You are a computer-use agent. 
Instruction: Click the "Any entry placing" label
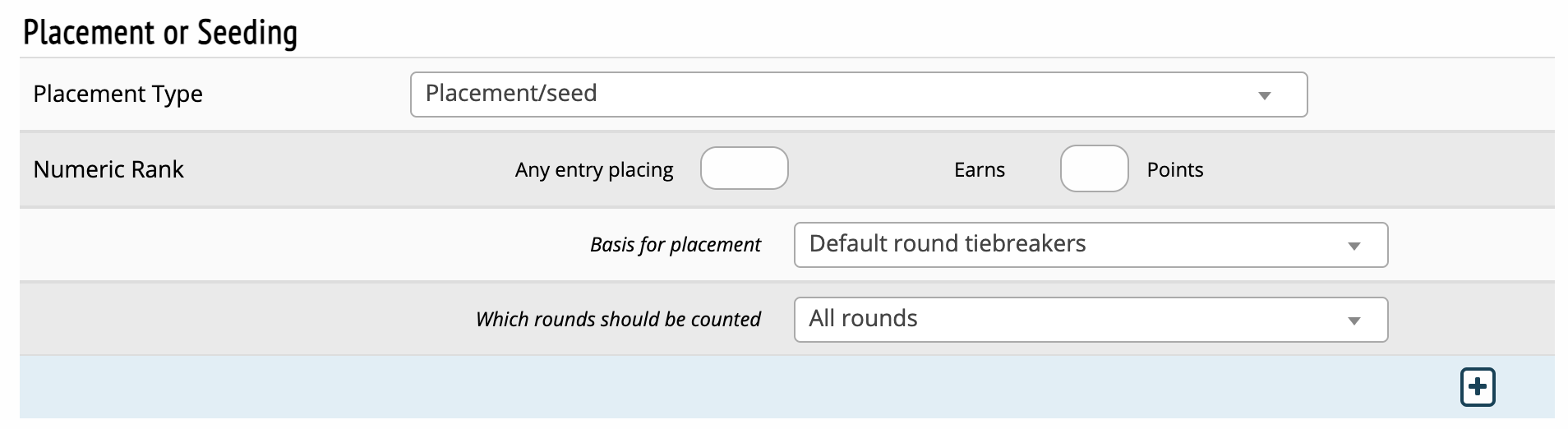click(x=594, y=170)
